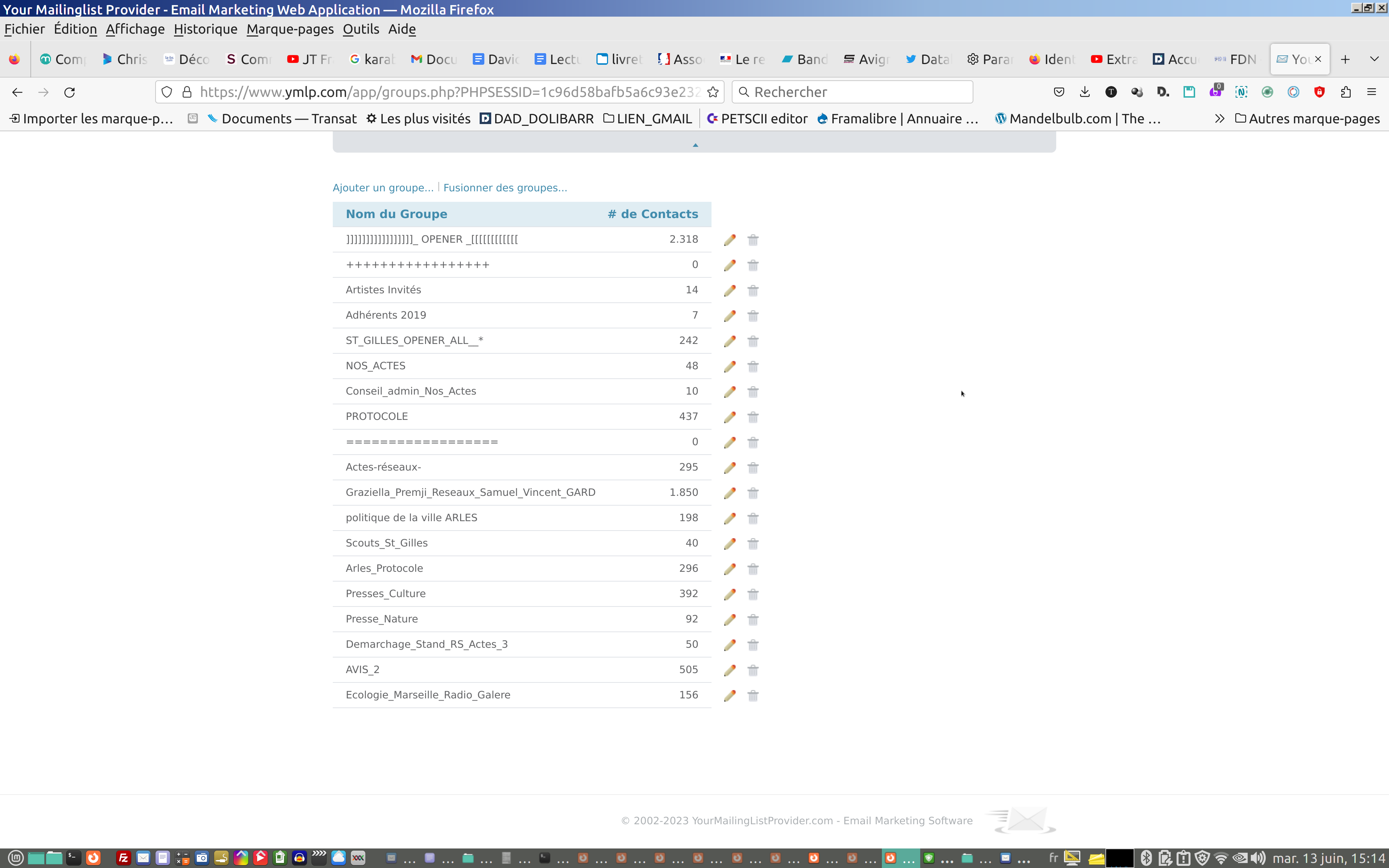Reload the current page
The image size is (1389, 868).
tap(69, 92)
